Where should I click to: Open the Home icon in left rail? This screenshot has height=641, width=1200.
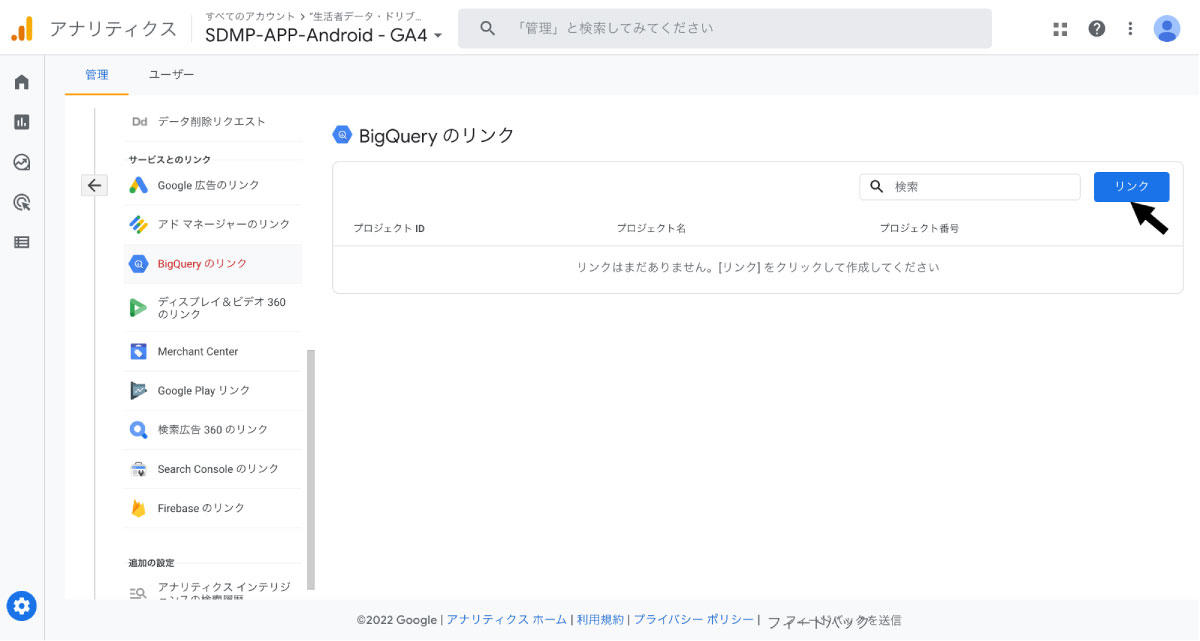pos(21,82)
